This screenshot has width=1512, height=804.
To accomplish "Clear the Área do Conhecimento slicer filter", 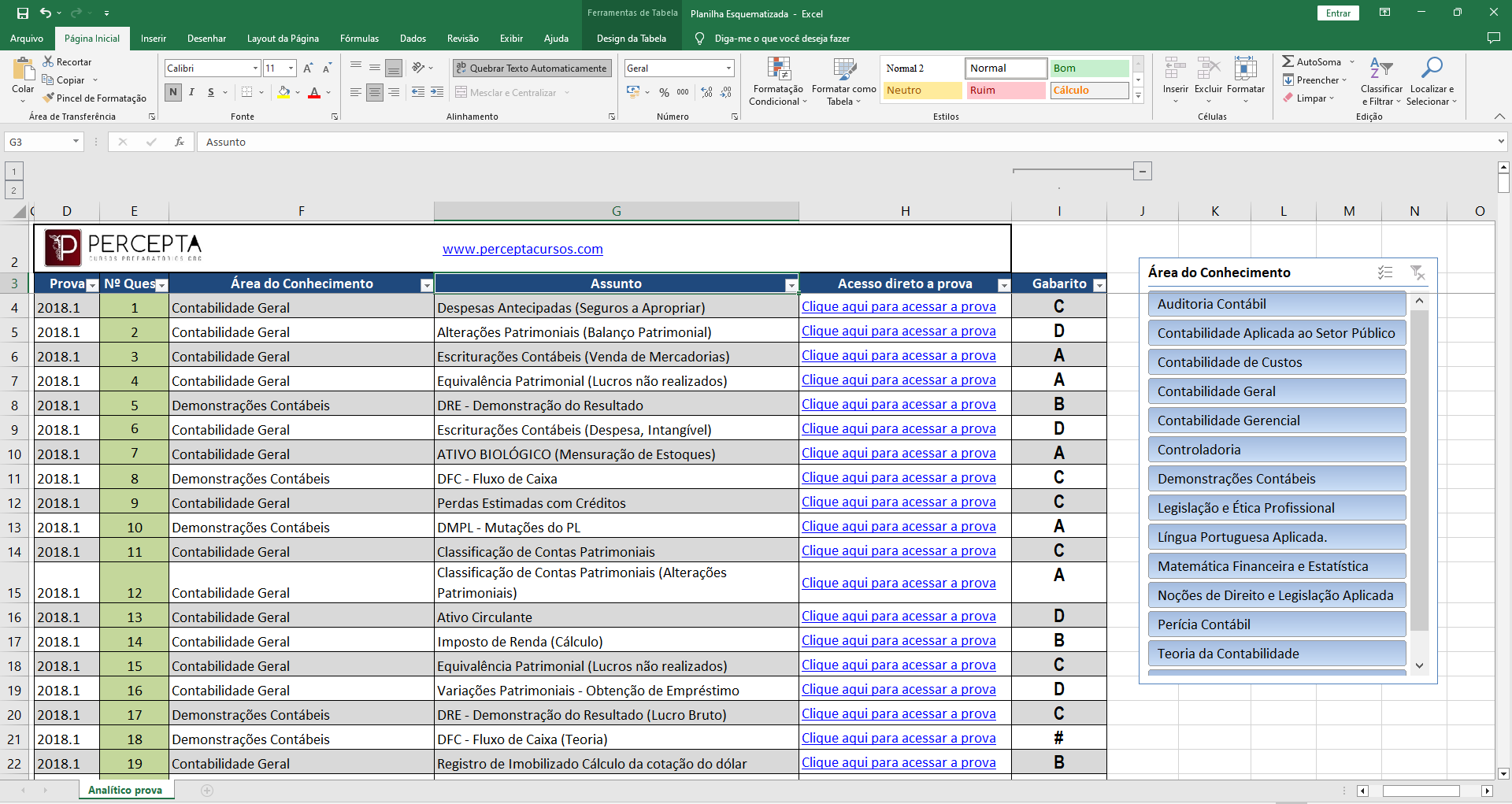I will tap(1417, 272).
